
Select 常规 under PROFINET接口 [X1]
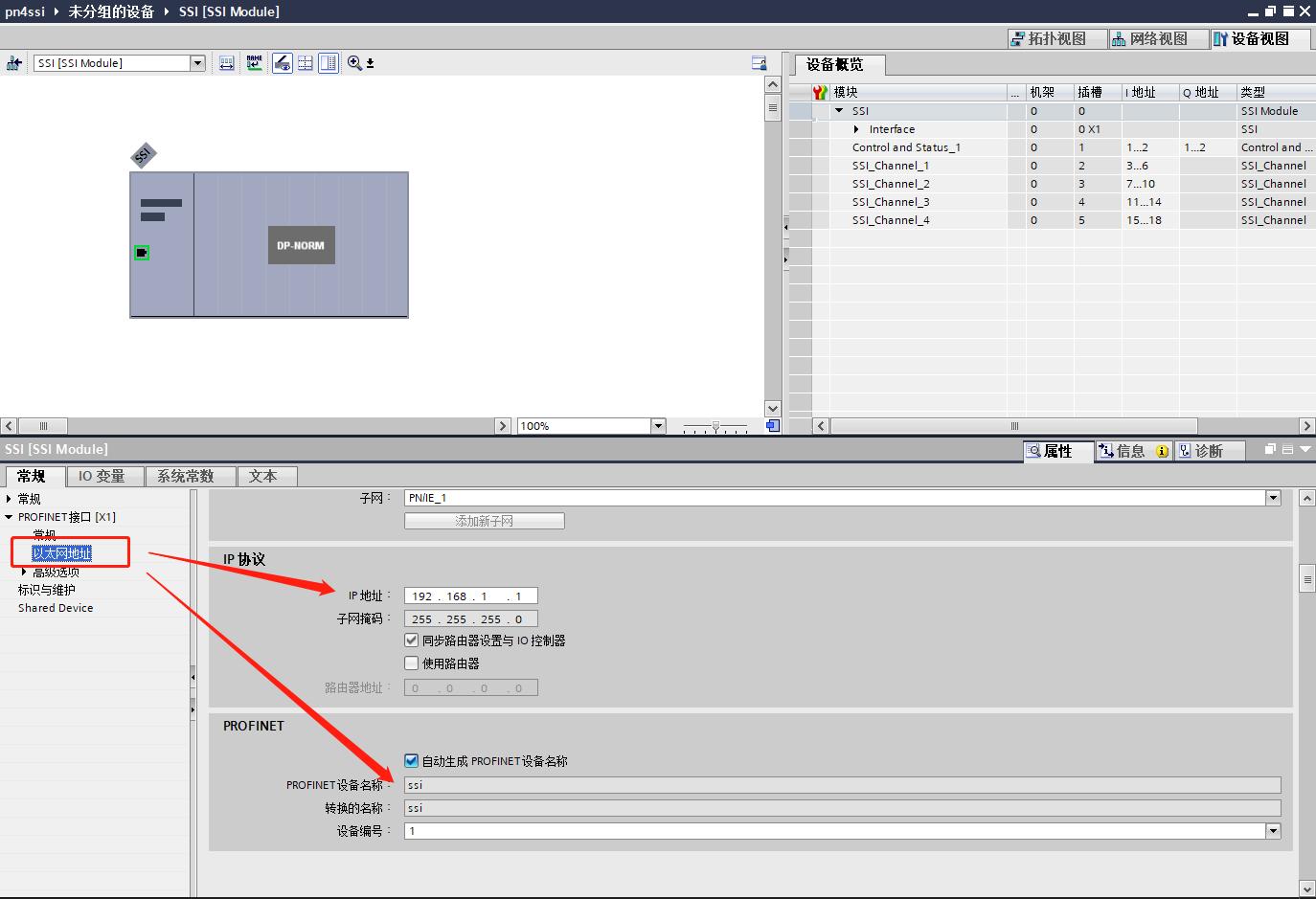pyautogui.click(x=45, y=535)
